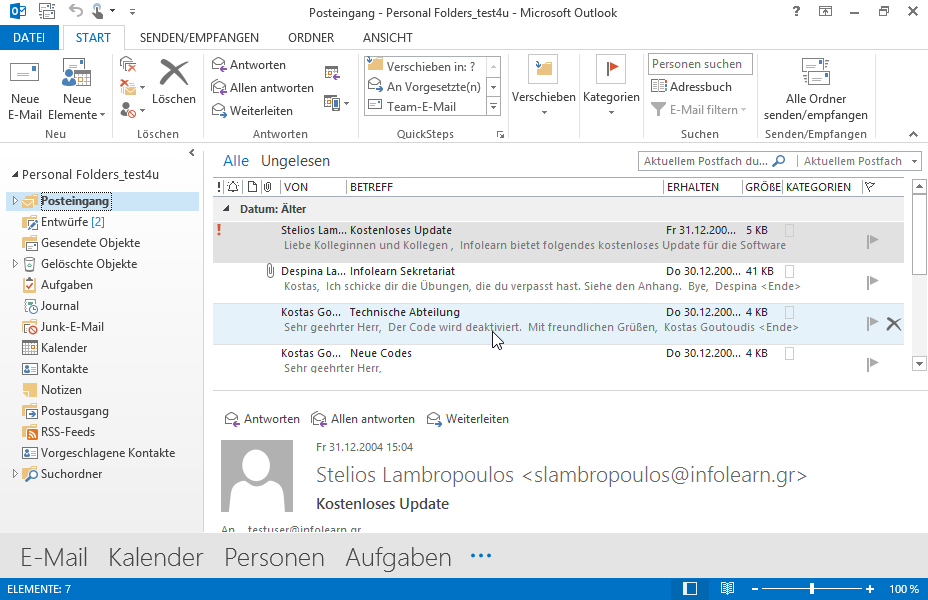The image size is (928, 600).
Task: Expand the Gelöschte Objekte folder
Action: coord(15,264)
